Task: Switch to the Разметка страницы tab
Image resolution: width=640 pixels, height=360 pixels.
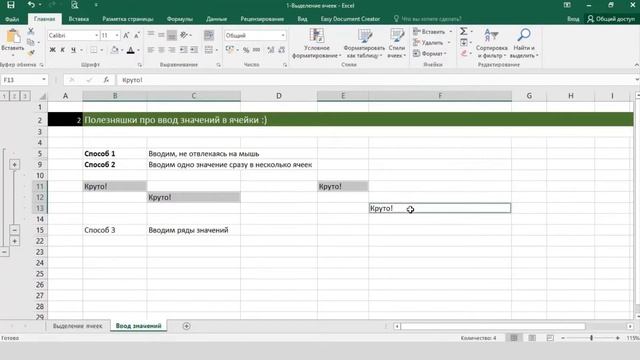Action: pos(128,19)
